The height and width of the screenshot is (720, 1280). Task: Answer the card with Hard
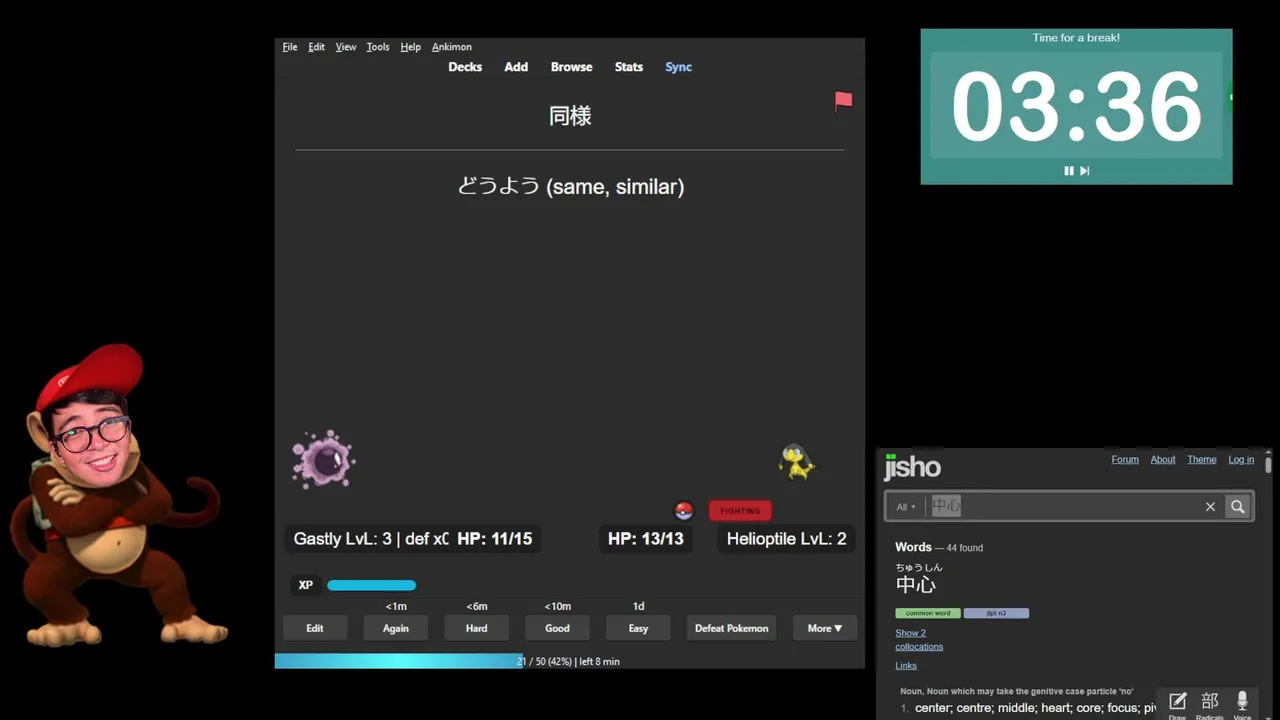[x=477, y=628]
